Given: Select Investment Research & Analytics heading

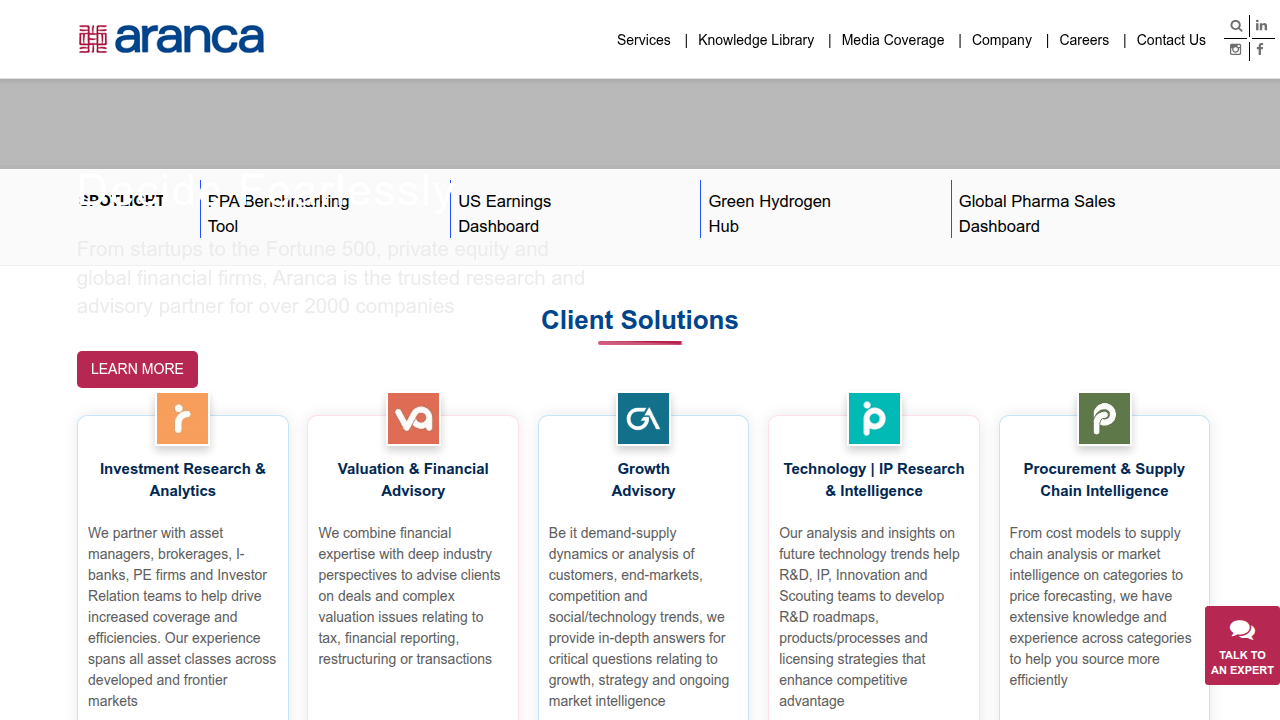Looking at the screenshot, I should pyautogui.click(x=183, y=480).
